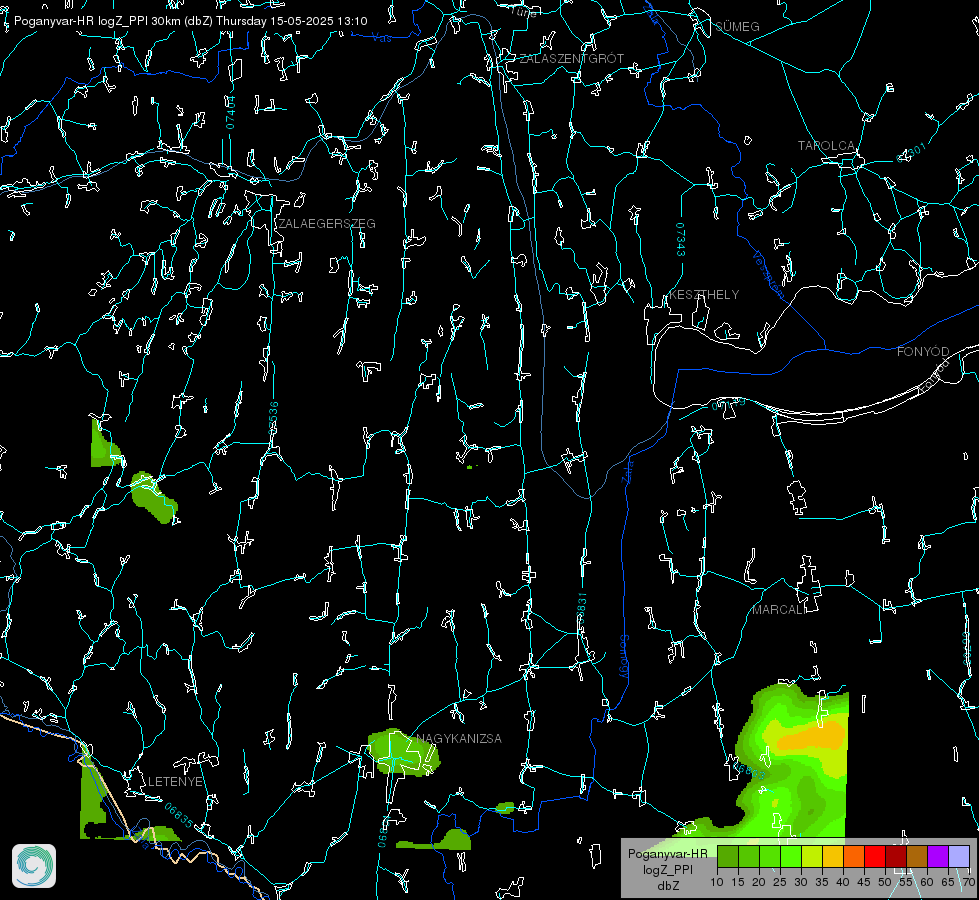
Task: Pick the 35–40 dBZ yellow swatch
Action: click(833, 856)
